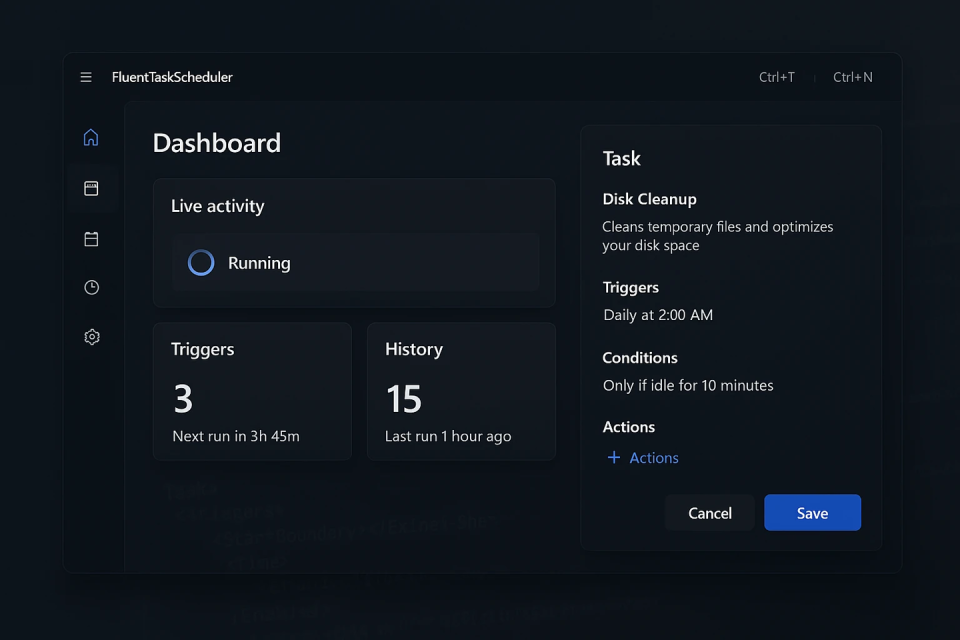This screenshot has width=960, height=640.
Task: Select the Running live activity row
Action: click(x=355, y=263)
